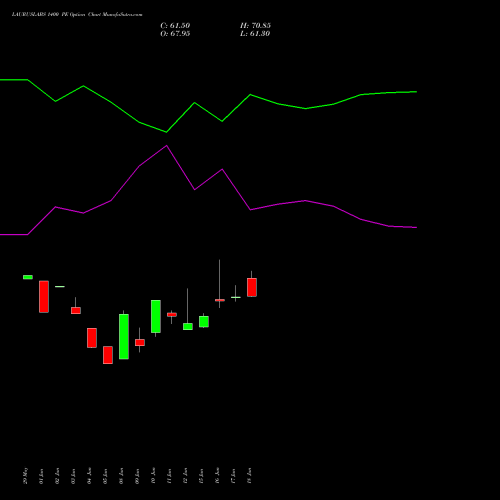Click the 08 Jun date label
Screen dimensions: 500x500
coord(122,476)
